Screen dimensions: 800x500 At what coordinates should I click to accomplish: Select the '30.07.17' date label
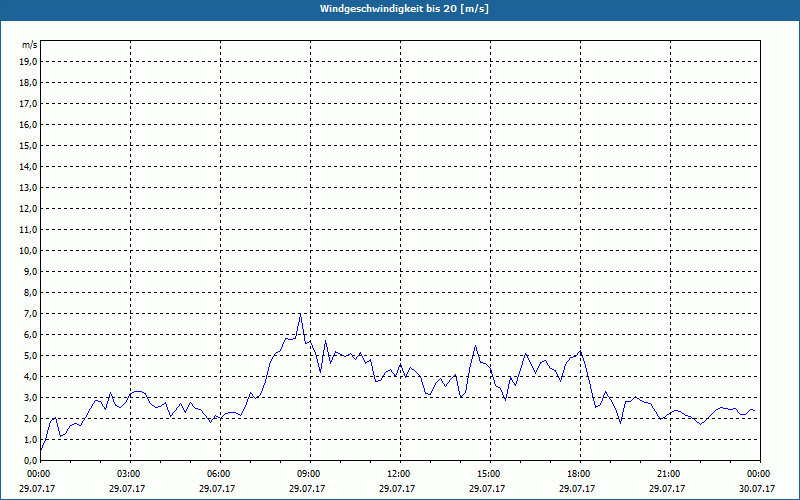[x=757, y=489]
